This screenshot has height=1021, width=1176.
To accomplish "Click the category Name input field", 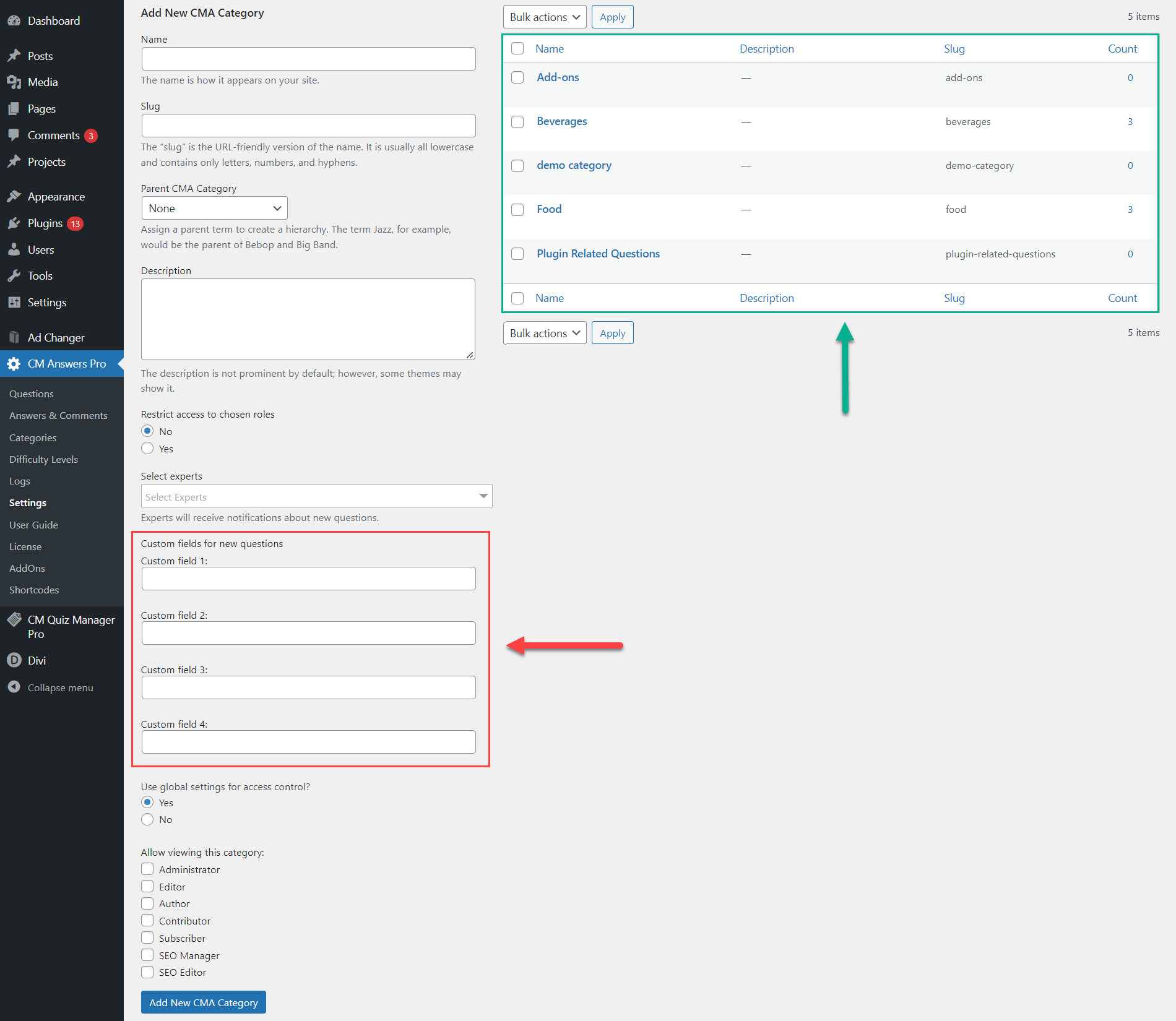I will pos(308,59).
